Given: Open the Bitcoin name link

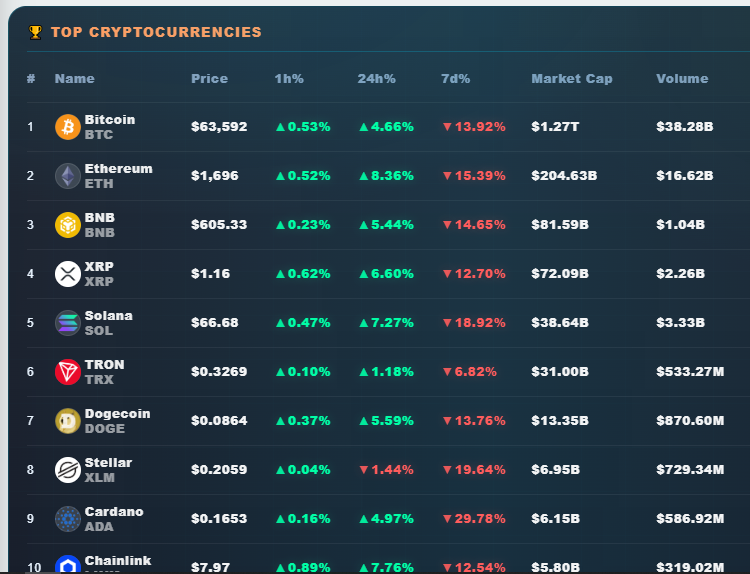Looking at the screenshot, I should 110,120.
